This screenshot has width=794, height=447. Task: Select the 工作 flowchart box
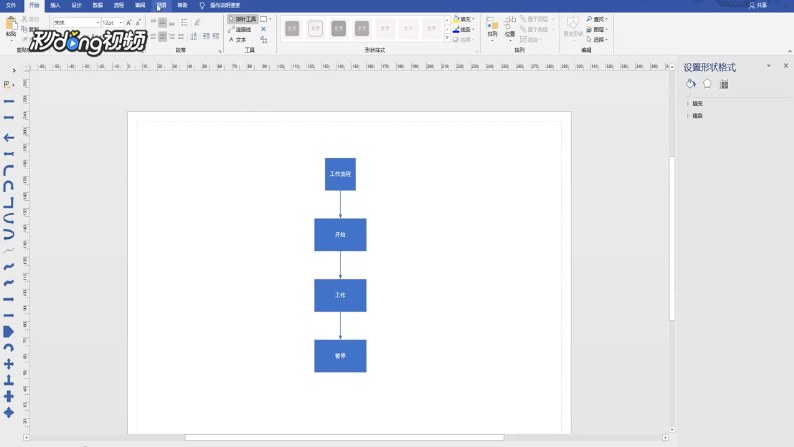[x=340, y=295]
